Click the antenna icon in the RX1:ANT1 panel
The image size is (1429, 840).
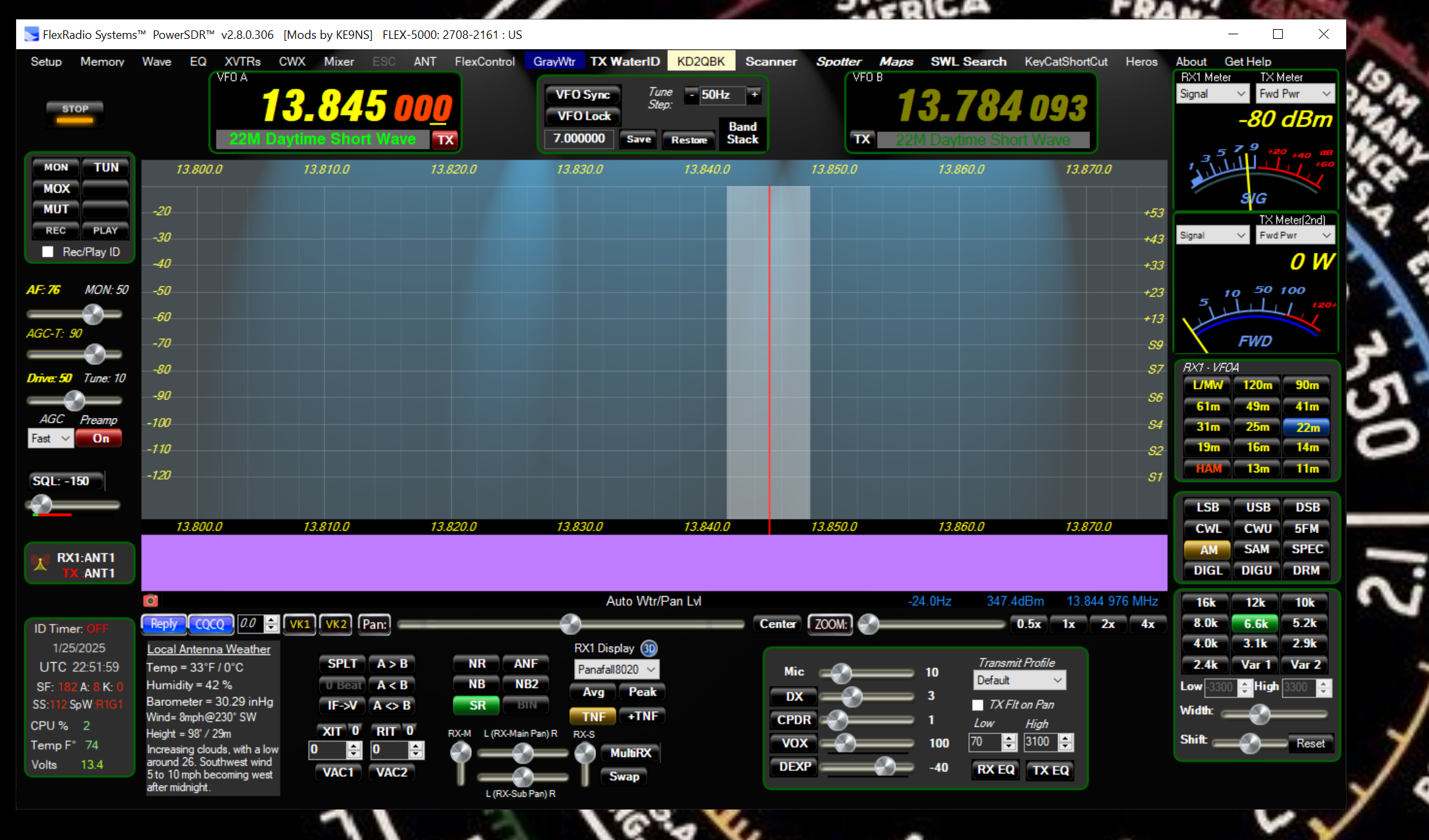pos(40,564)
